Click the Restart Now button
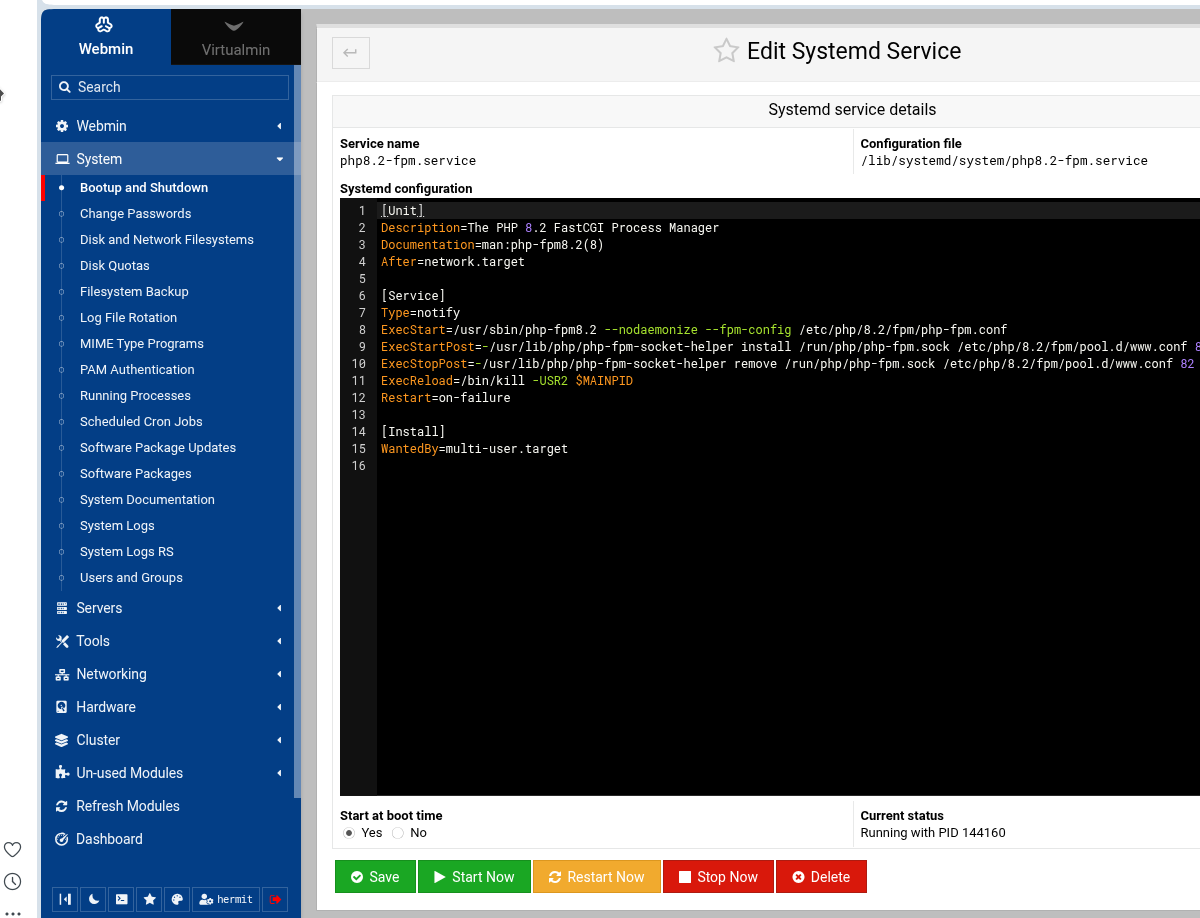Viewport: 1200px width, 918px height. point(597,876)
